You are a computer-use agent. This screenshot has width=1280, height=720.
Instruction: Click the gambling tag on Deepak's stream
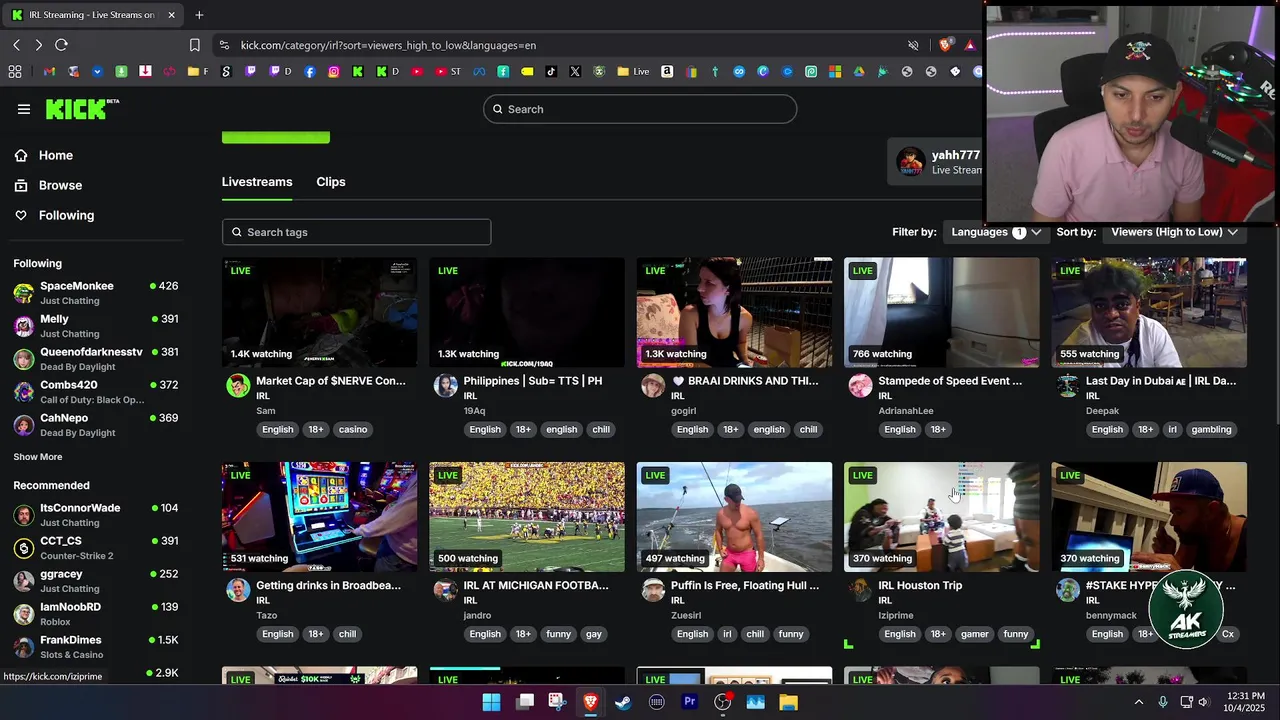(1211, 429)
